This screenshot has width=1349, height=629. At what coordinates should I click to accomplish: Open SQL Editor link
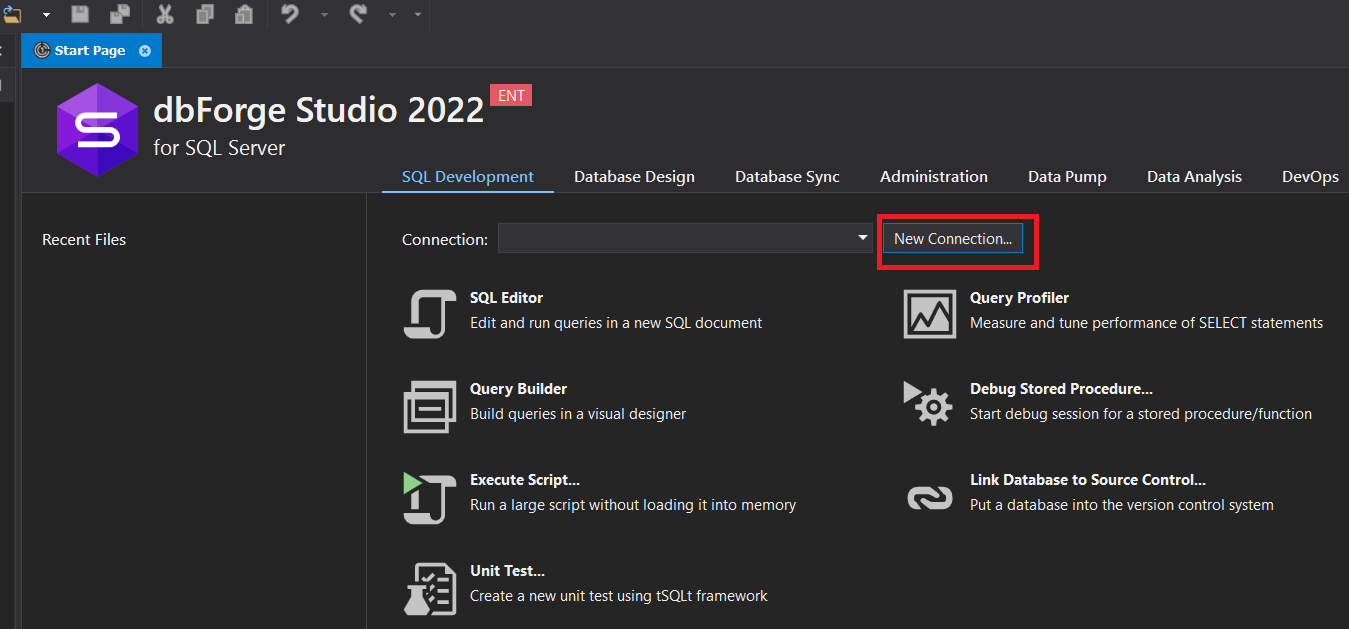click(506, 298)
